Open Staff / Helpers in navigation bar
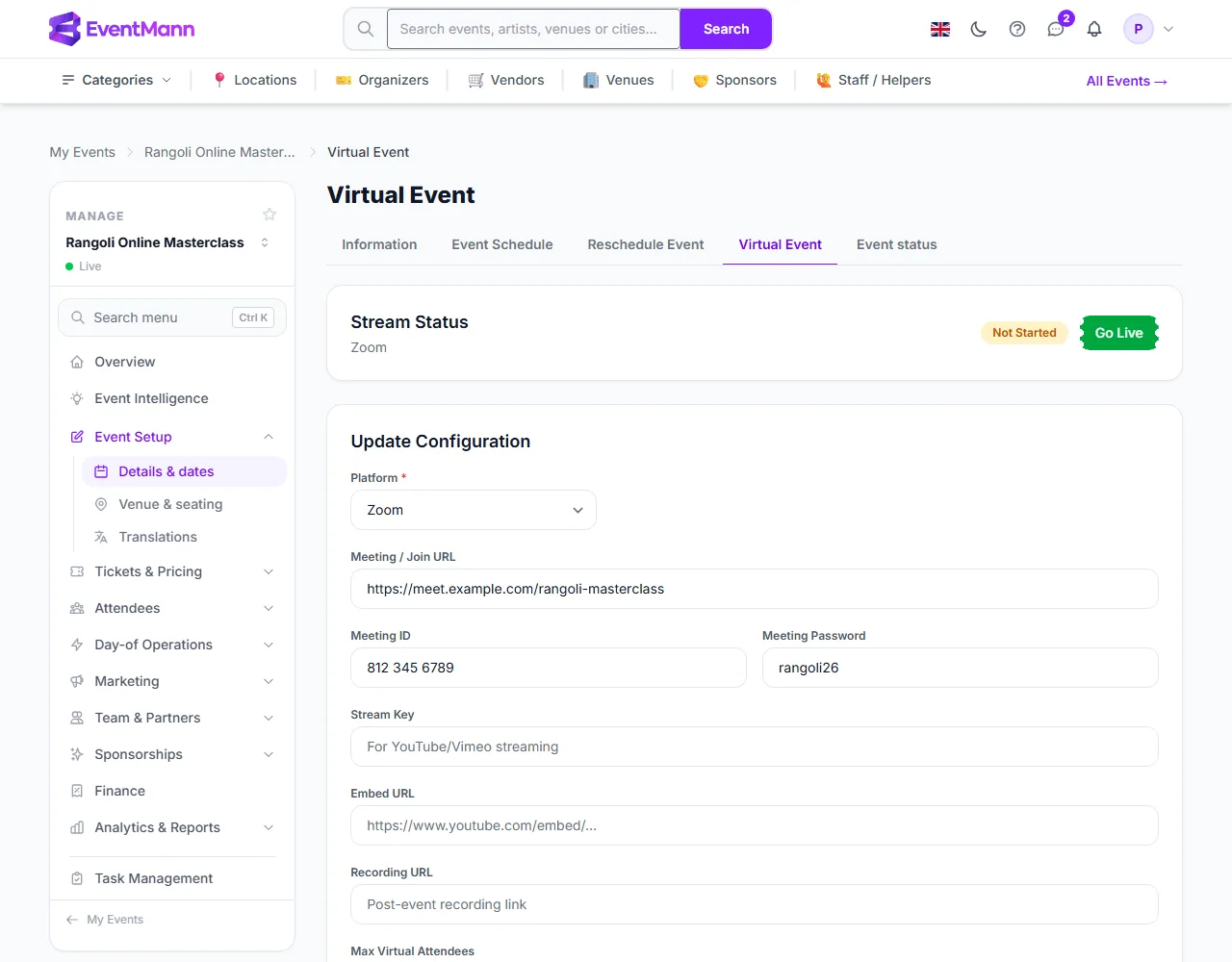The height and width of the screenshot is (962, 1232). (x=874, y=80)
